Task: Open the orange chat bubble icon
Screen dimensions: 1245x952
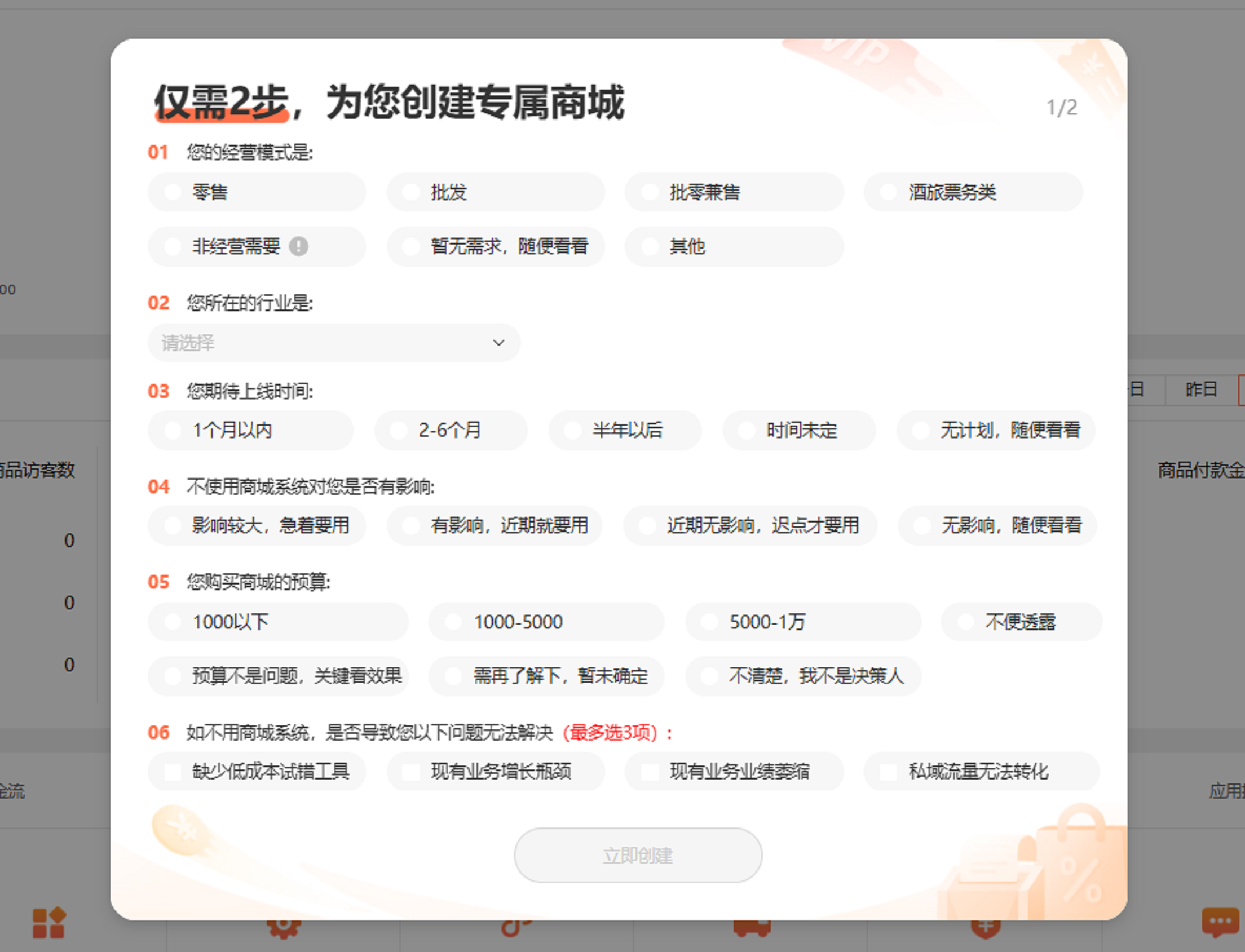Action: point(1220,922)
